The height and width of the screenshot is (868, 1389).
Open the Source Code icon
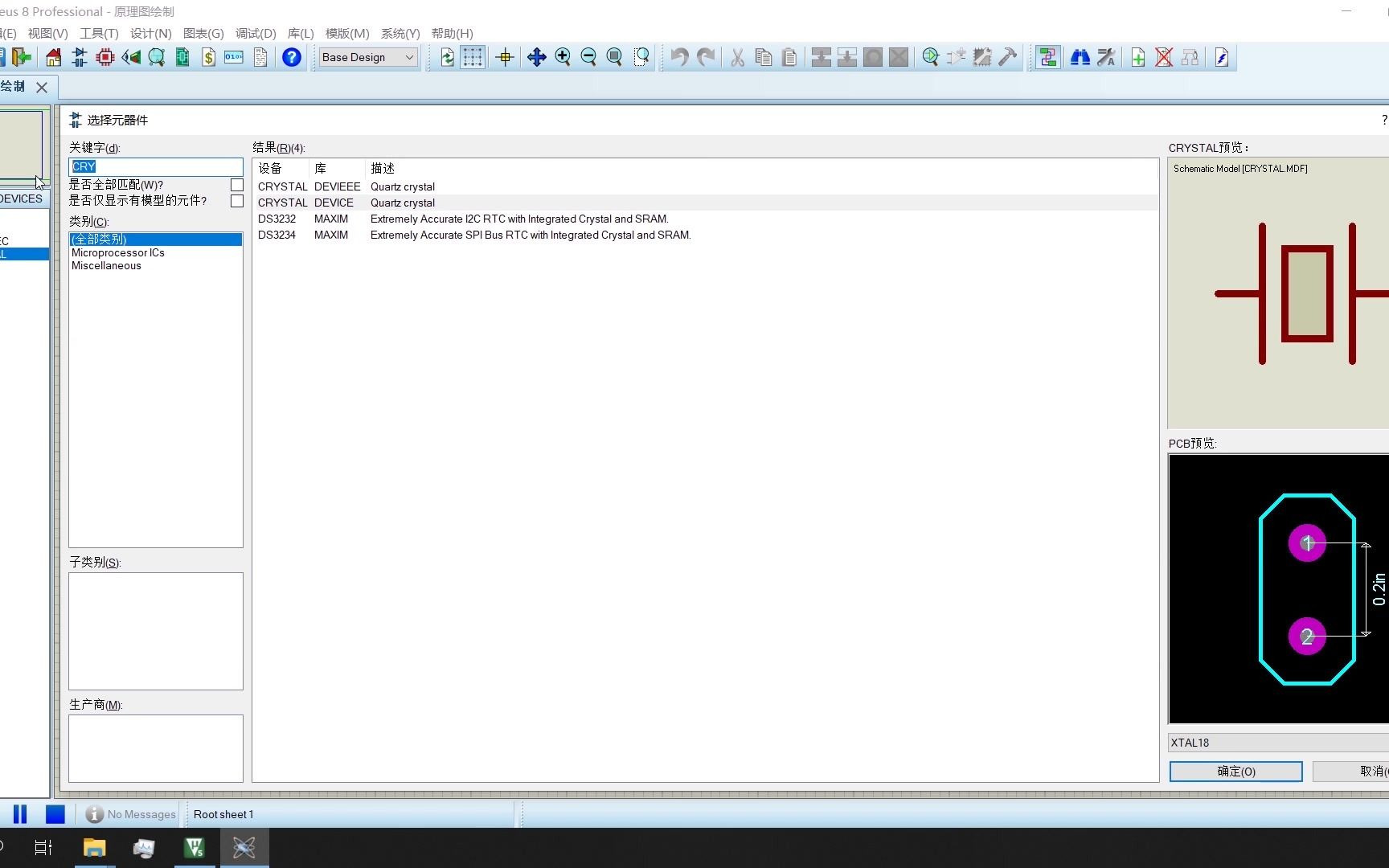point(234,57)
